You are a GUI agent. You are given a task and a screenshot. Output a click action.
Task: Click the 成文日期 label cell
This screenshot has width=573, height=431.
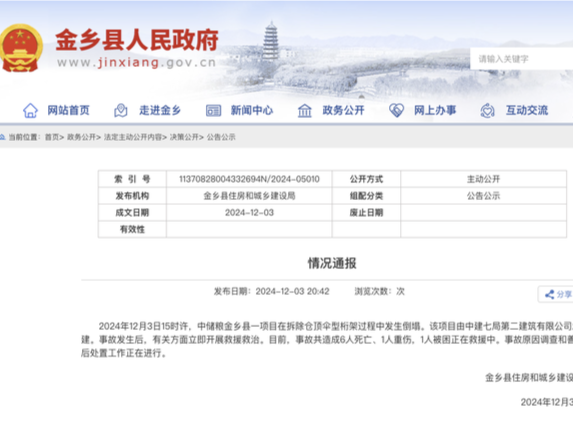tap(132, 213)
